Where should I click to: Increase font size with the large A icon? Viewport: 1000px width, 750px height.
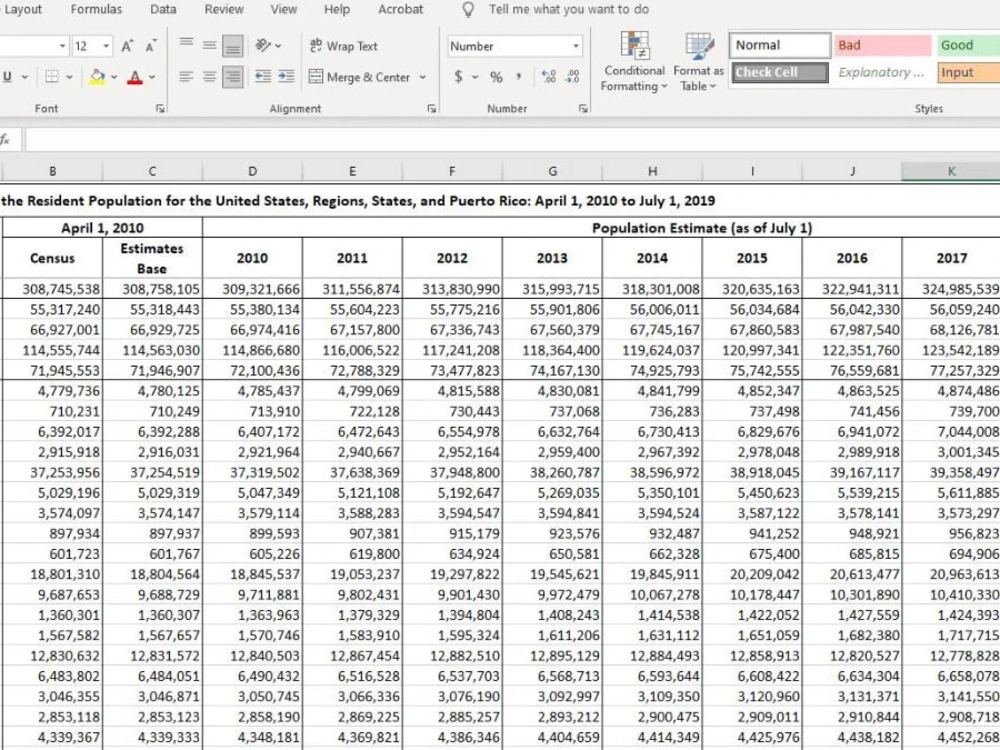coord(127,46)
